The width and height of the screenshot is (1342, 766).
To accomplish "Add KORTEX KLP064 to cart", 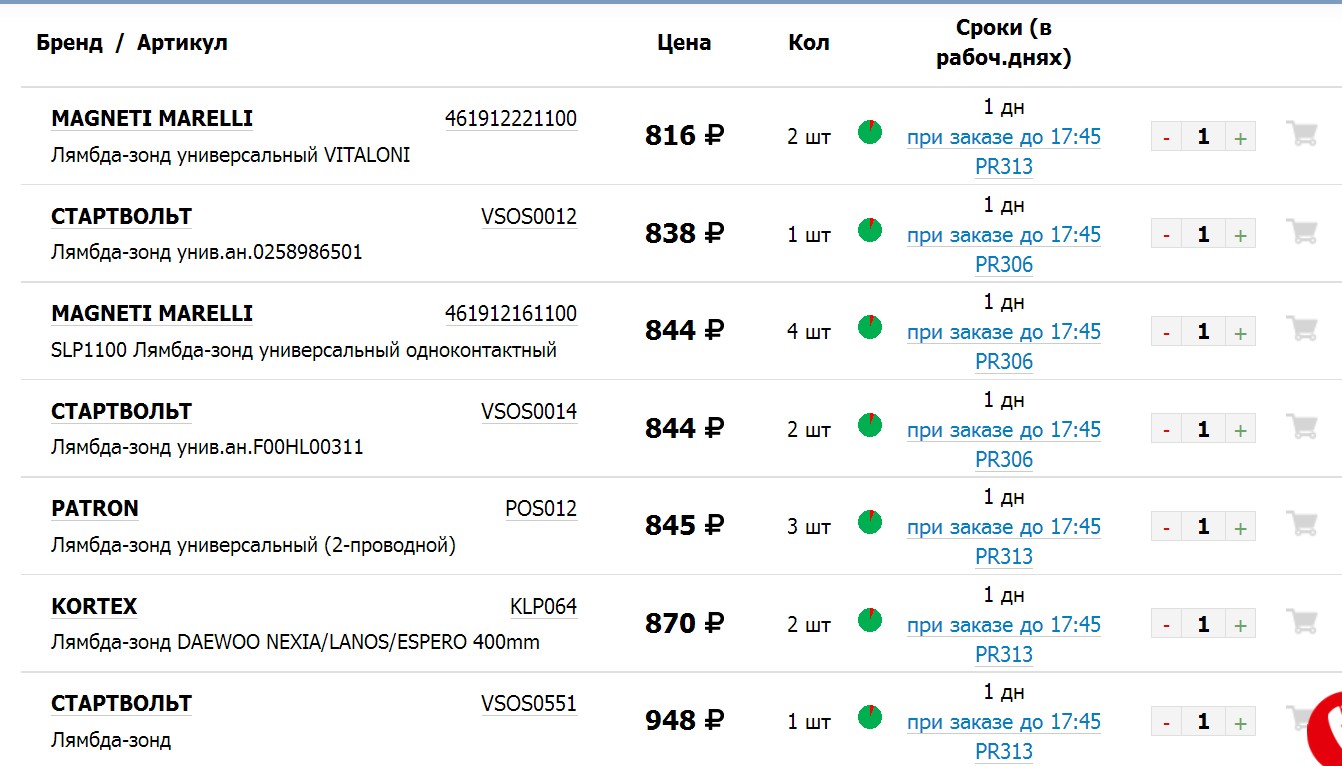I will click(x=1301, y=622).
